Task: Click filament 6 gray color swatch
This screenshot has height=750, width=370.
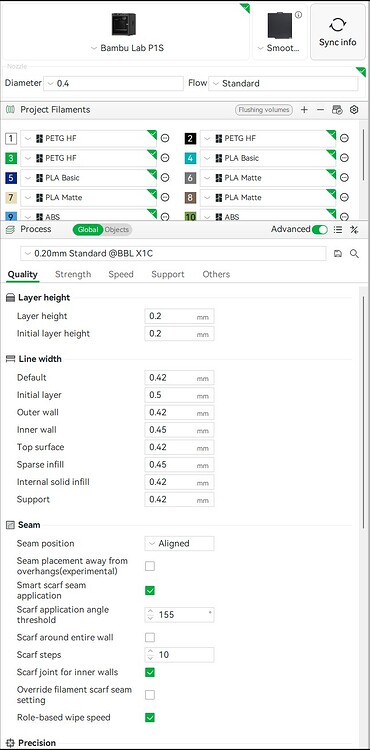Action: coord(190,178)
